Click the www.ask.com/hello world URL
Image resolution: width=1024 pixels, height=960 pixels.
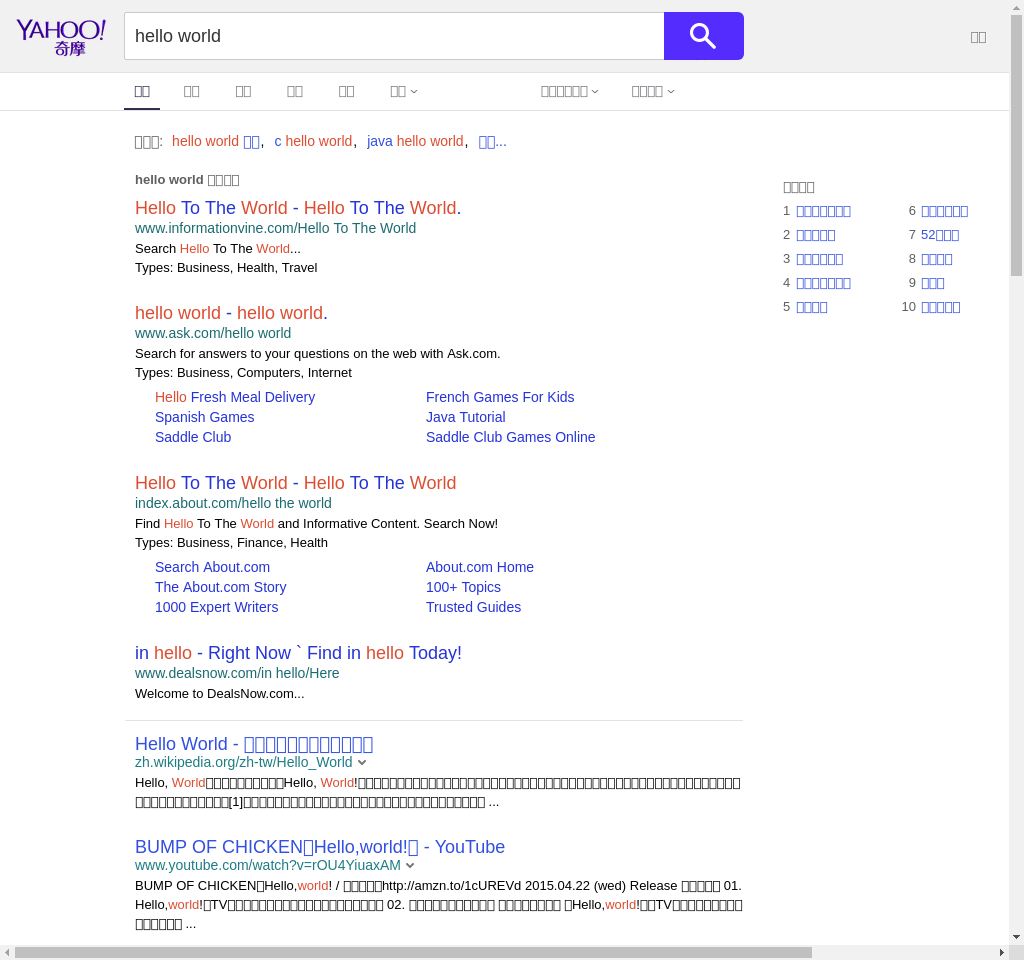213,333
